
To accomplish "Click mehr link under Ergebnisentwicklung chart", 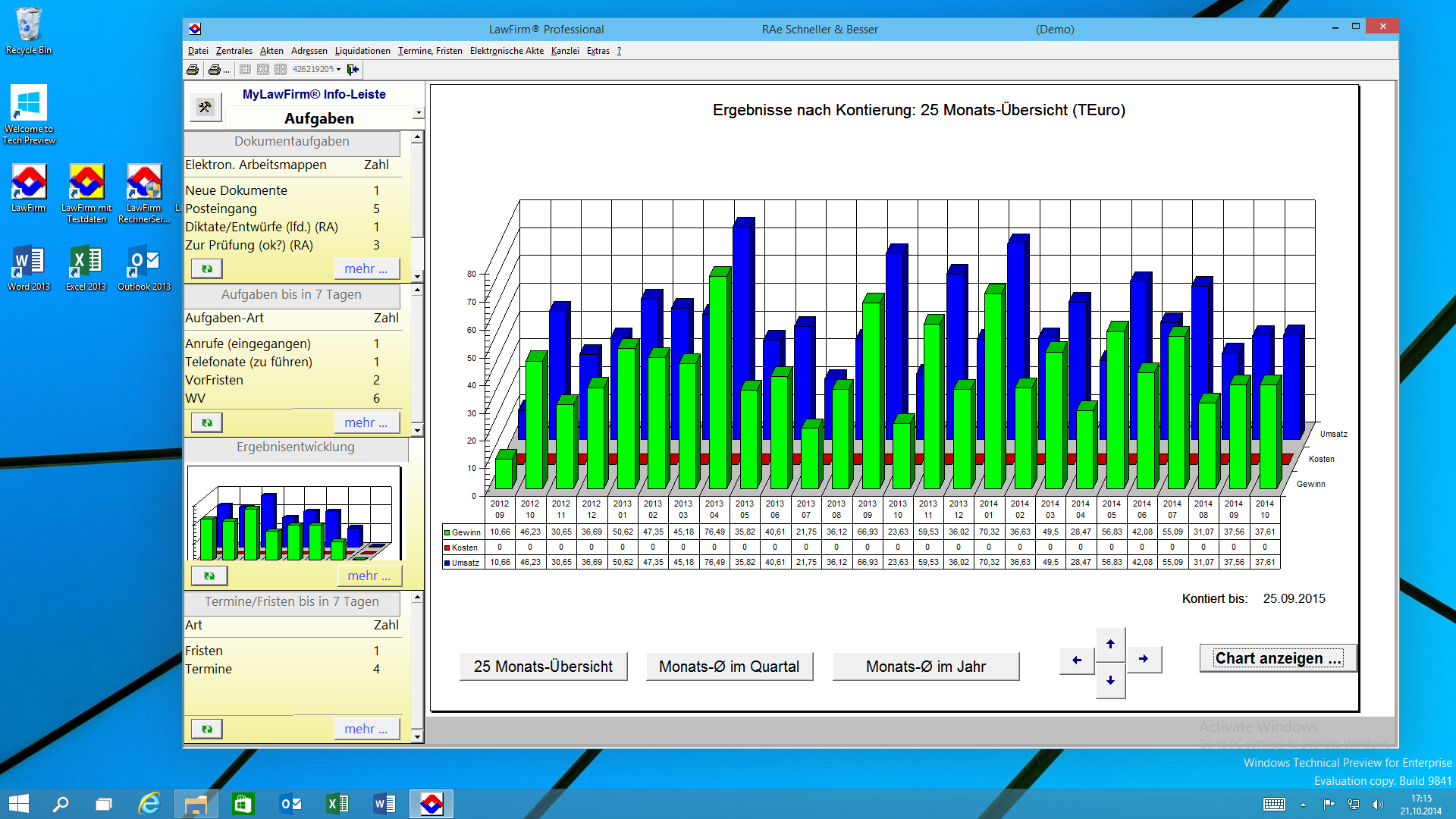I will [369, 576].
